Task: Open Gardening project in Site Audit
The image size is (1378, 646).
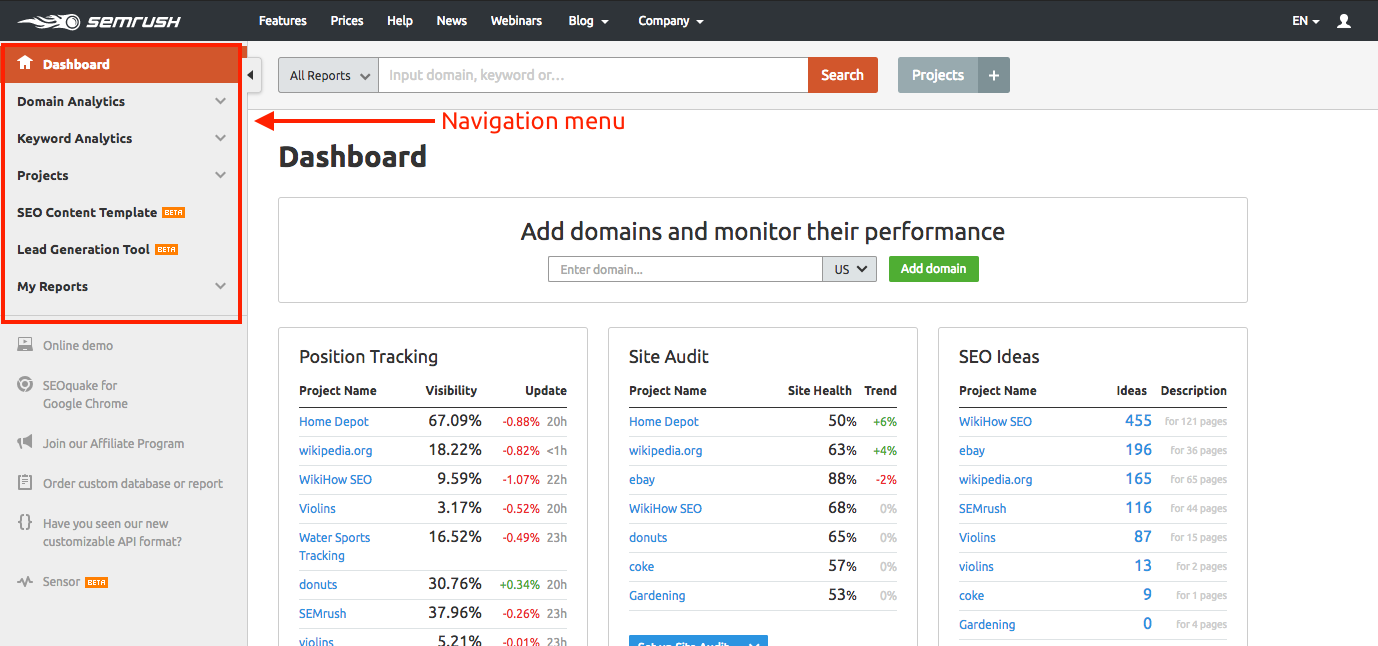Action: [657, 596]
